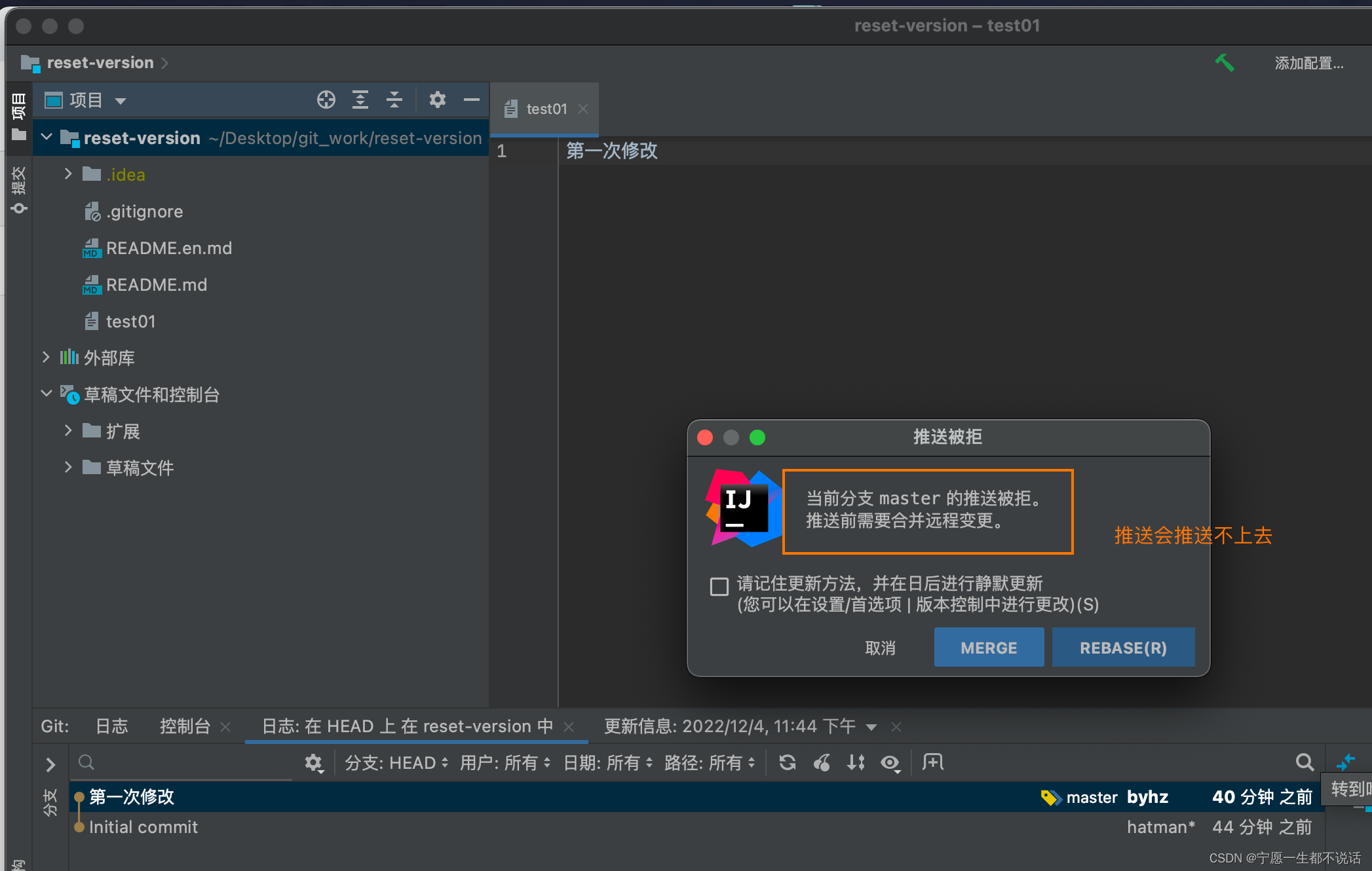1372x871 pixels.
Task: Click the REBASE(R) button
Action: pyautogui.click(x=1123, y=648)
